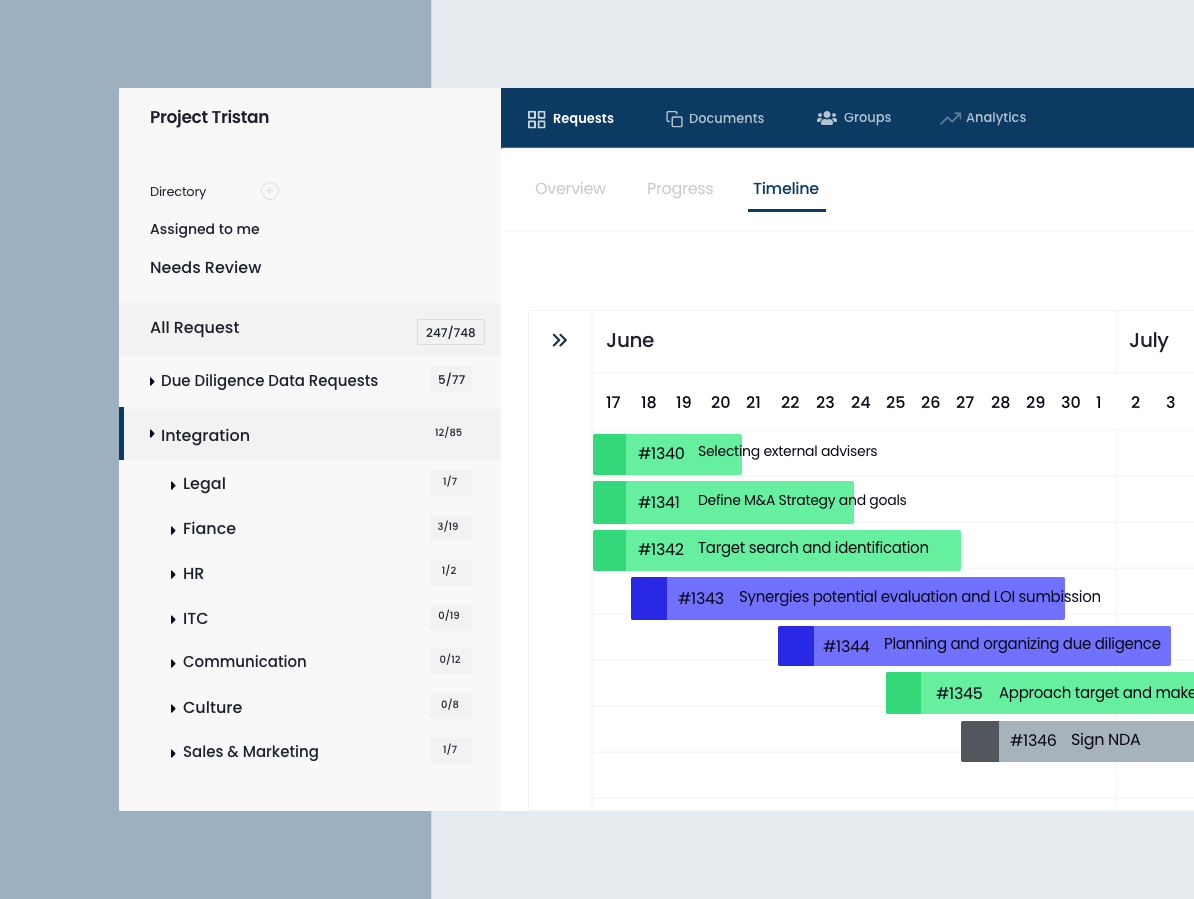Screen dimensions: 1194x899
Task: Click the Analytics trend arrow icon
Action: (x=949, y=119)
